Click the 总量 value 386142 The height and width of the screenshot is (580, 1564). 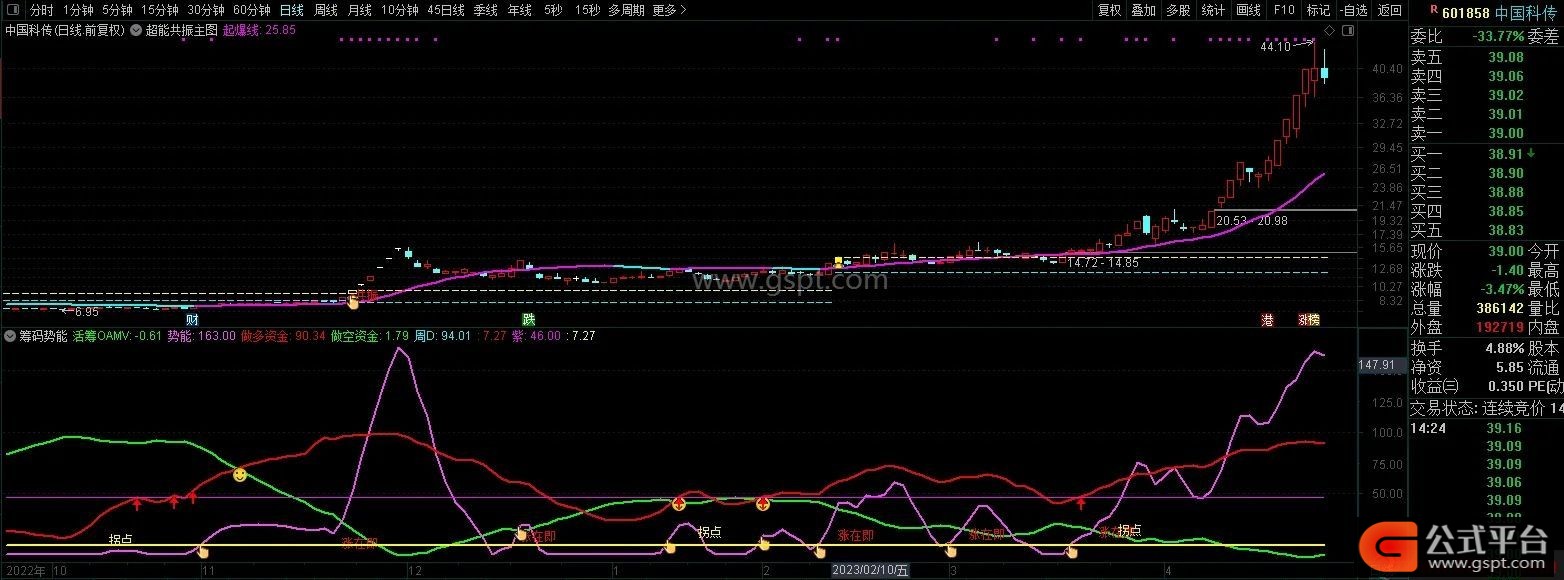tap(1499, 308)
